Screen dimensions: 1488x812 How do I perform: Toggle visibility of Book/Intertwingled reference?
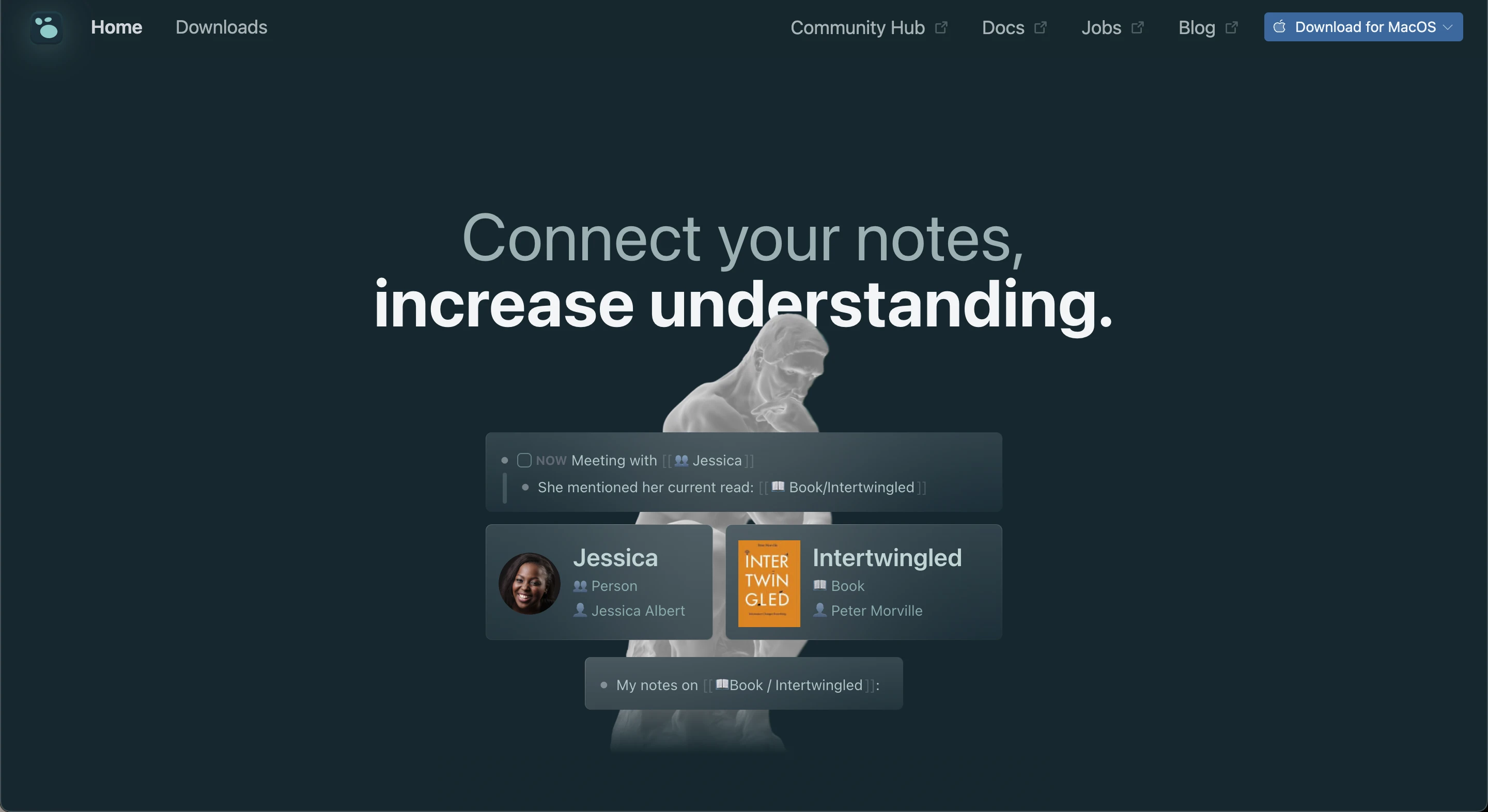click(525, 487)
